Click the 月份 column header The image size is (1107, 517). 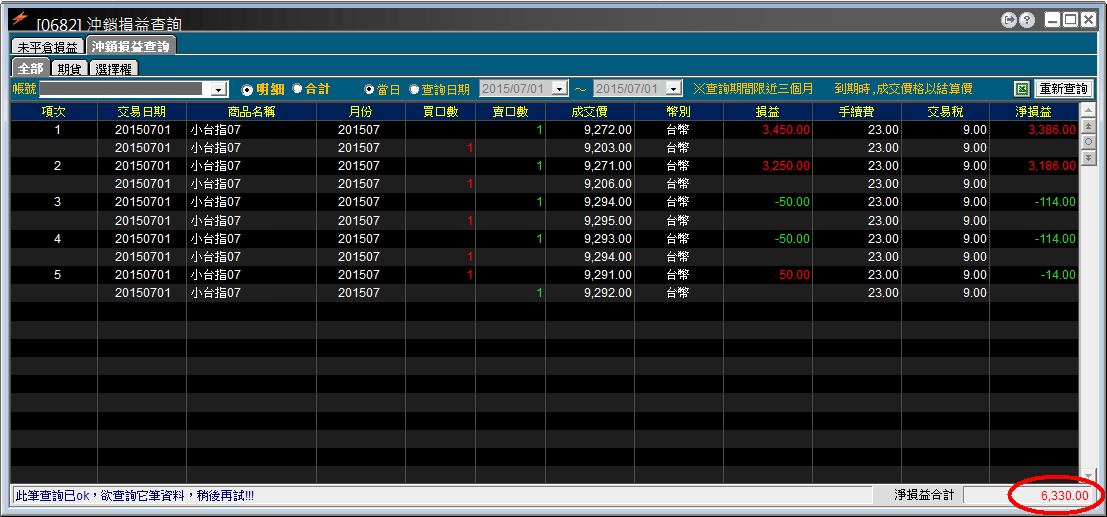(361, 112)
